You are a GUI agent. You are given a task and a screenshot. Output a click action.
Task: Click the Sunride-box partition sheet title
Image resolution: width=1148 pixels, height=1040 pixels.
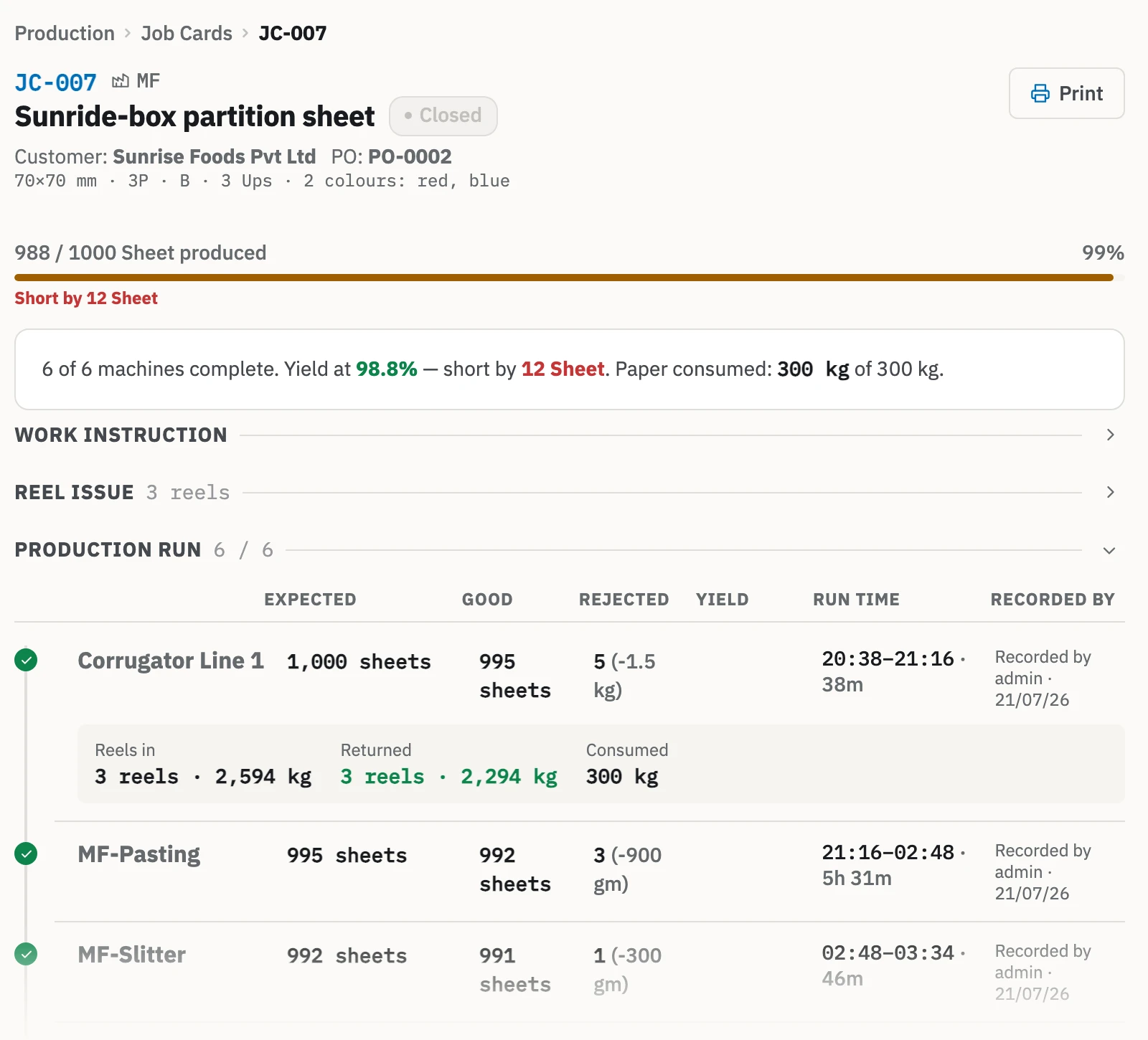194,116
